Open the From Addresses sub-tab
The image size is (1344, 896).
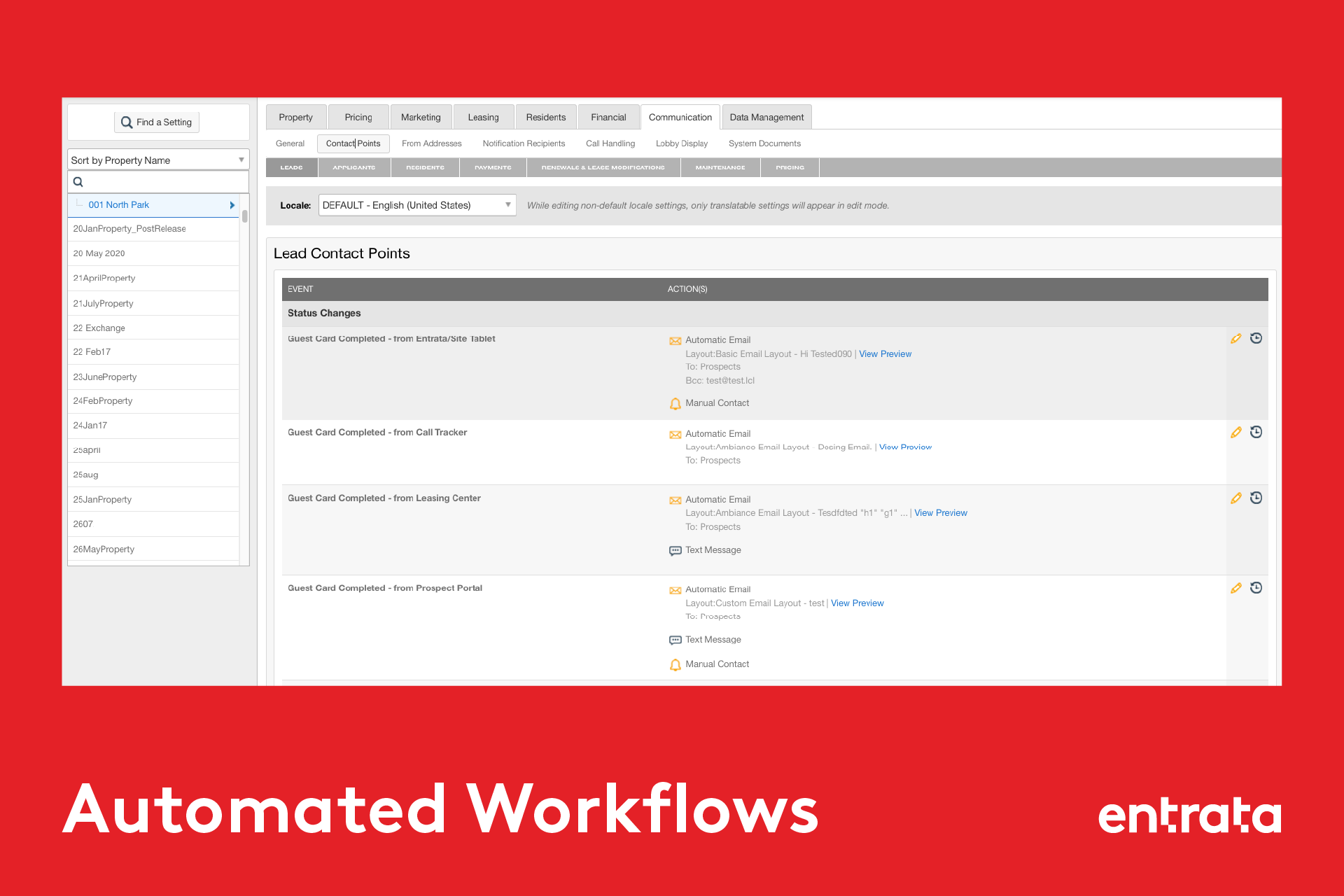(x=431, y=143)
